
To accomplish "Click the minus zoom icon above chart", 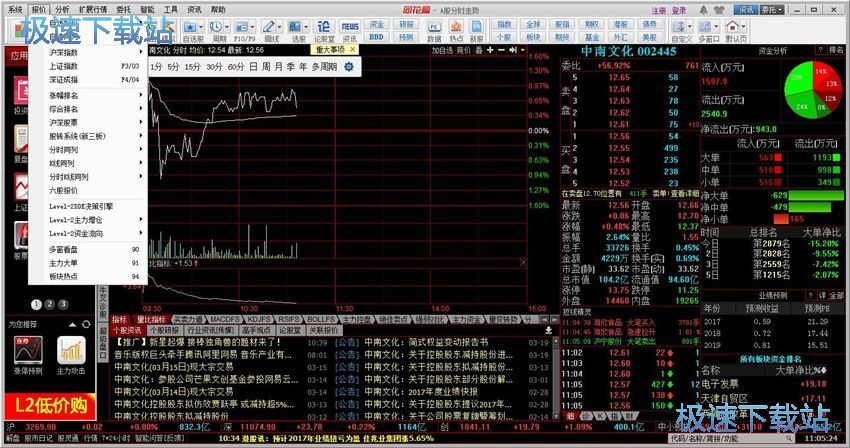I will coord(501,50).
